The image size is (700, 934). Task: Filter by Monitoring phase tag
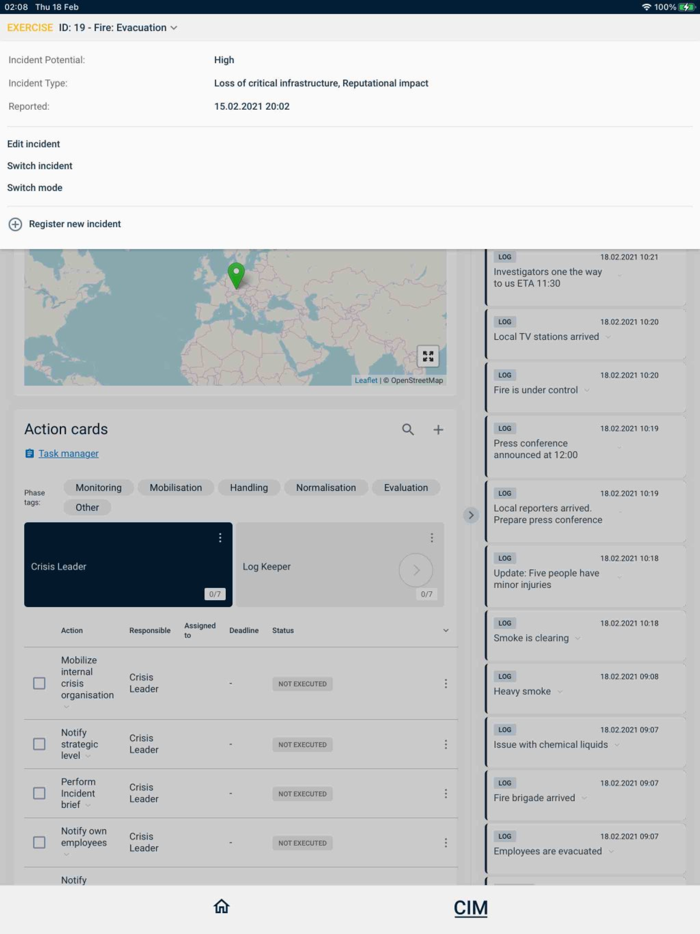pos(98,487)
